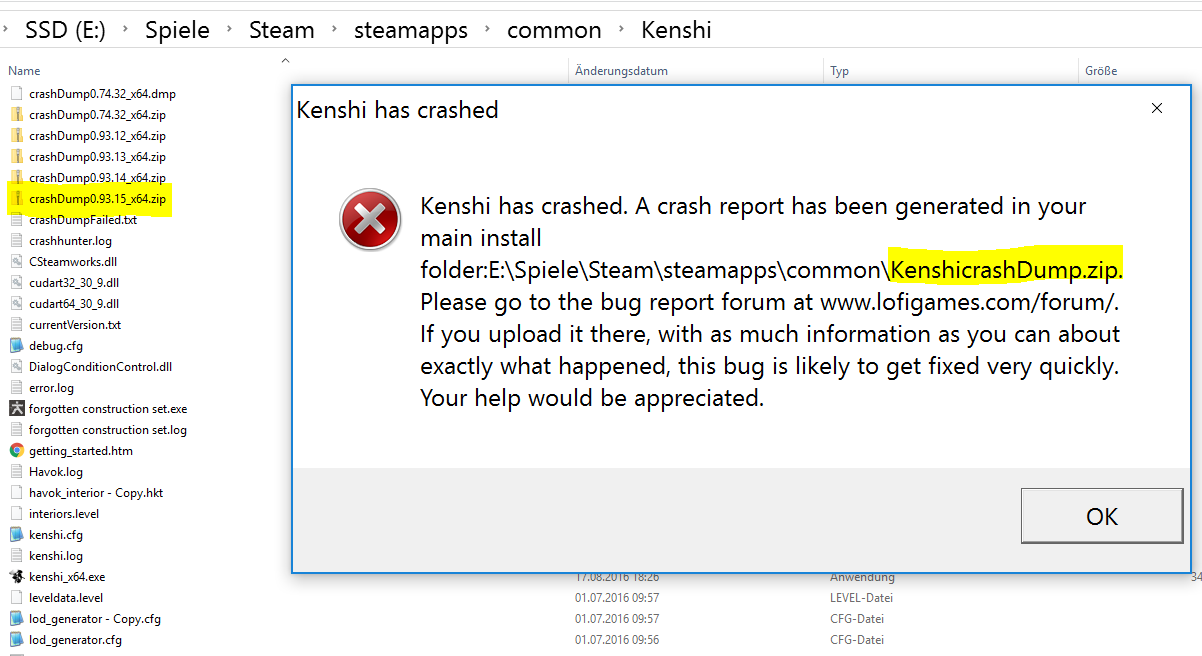Select crashDump0.93.14_x64.zip archive icon

(16, 177)
